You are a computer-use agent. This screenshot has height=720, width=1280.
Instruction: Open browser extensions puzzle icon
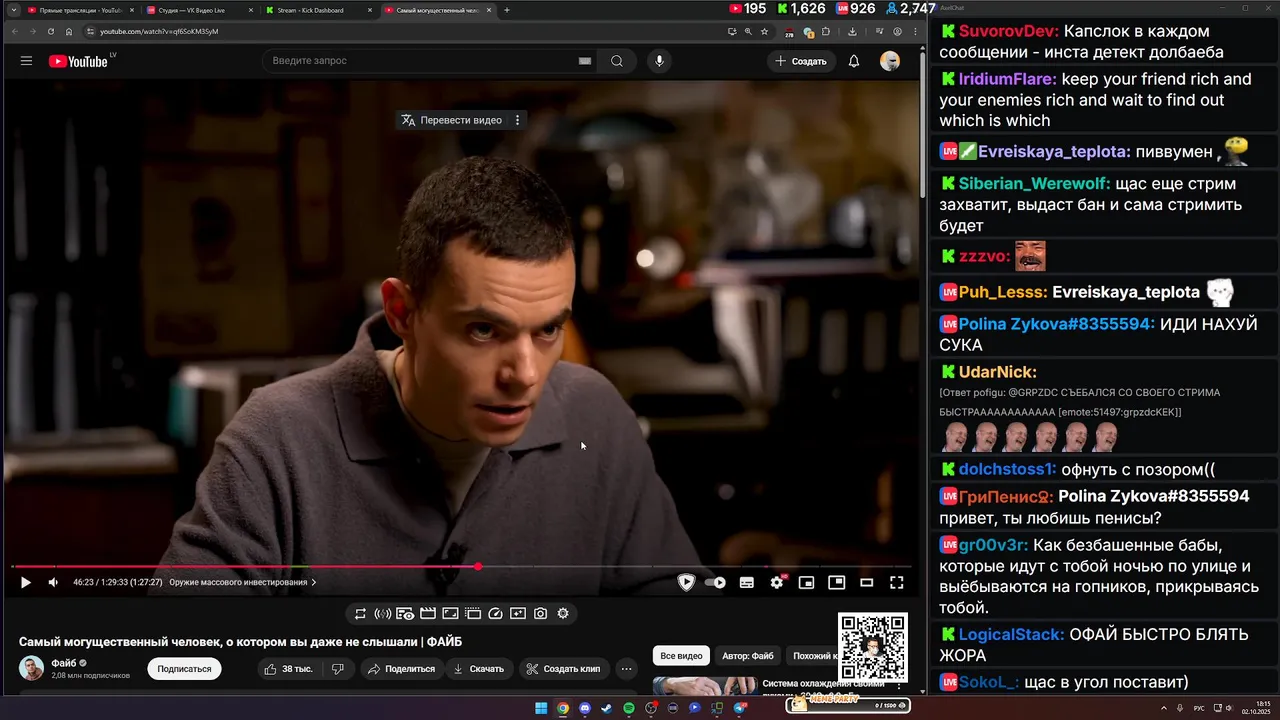pyautogui.click(x=826, y=31)
